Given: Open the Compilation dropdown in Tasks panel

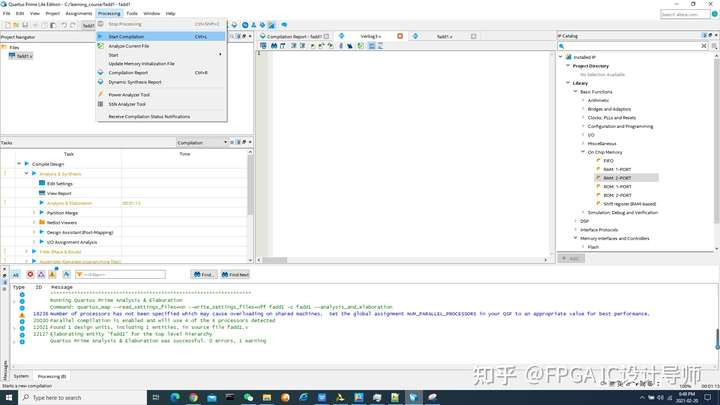Looking at the screenshot, I should (202, 142).
